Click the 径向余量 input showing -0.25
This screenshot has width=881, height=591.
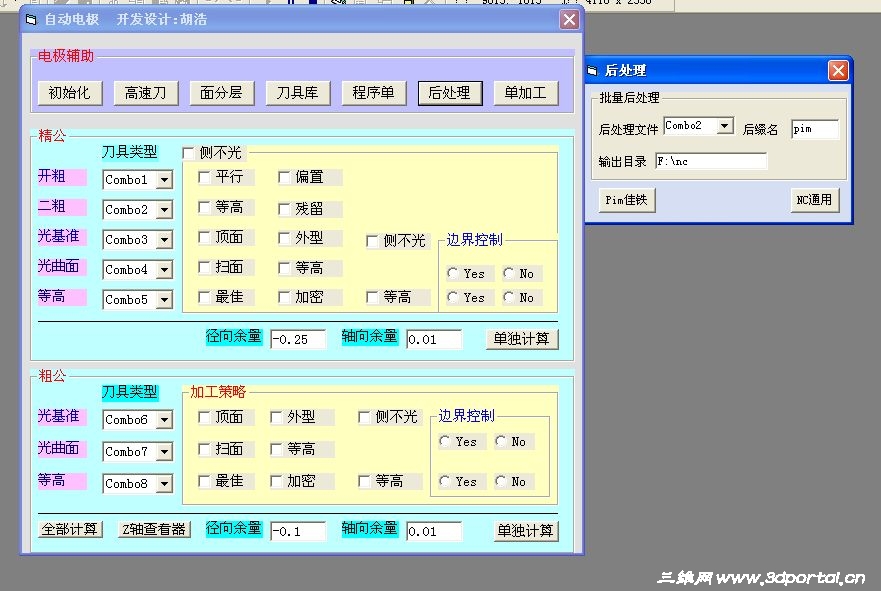pyautogui.click(x=300, y=339)
